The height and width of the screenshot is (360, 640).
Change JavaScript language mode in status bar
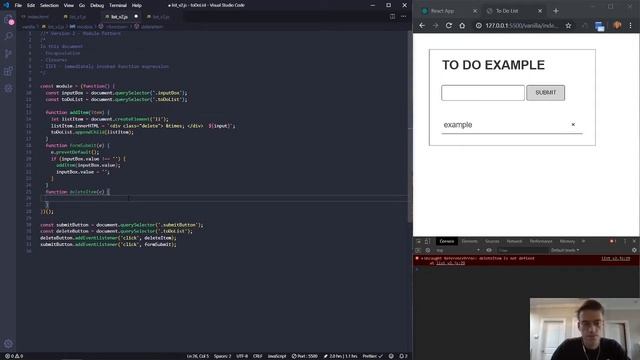[x=276, y=356]
